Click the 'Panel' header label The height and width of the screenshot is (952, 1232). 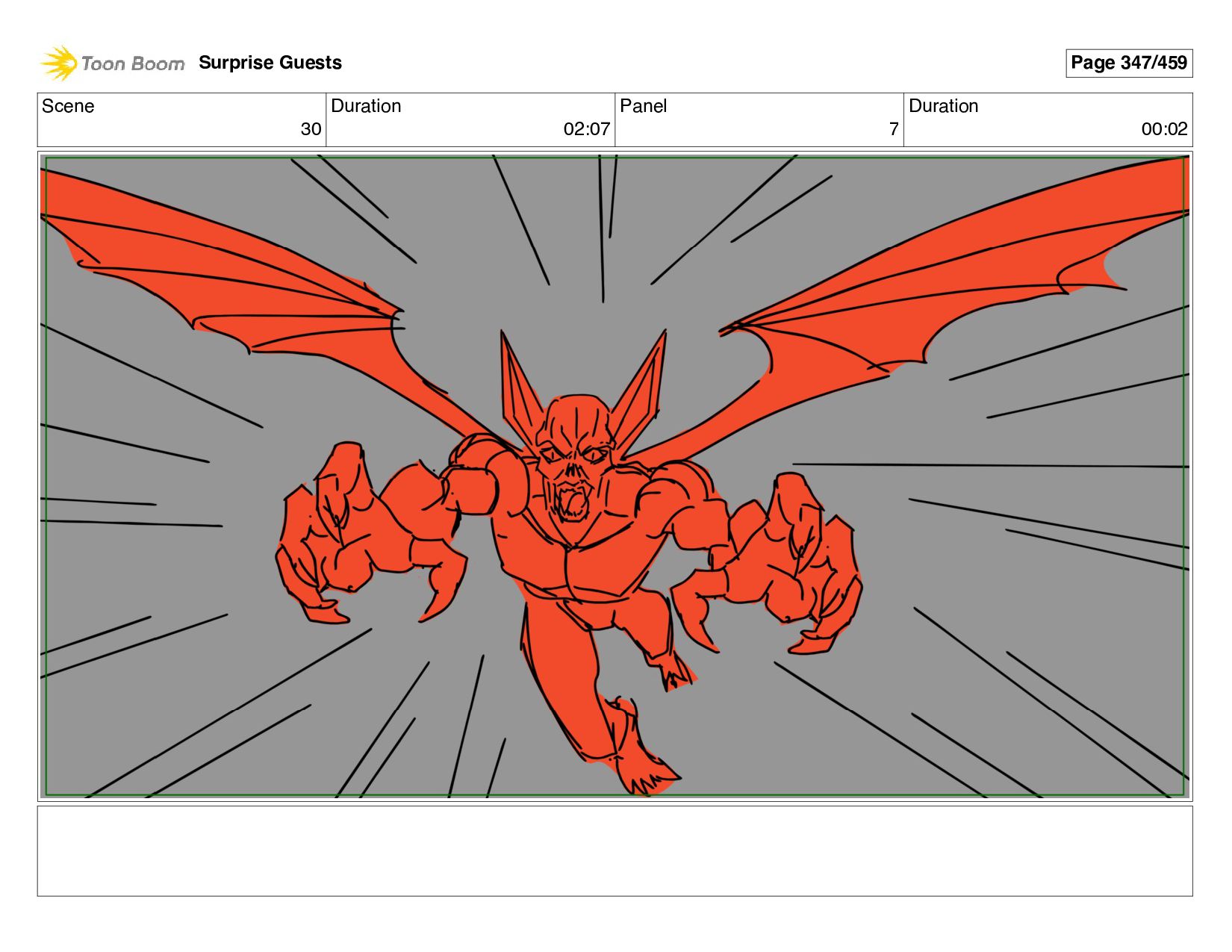(x=643, y=106)
